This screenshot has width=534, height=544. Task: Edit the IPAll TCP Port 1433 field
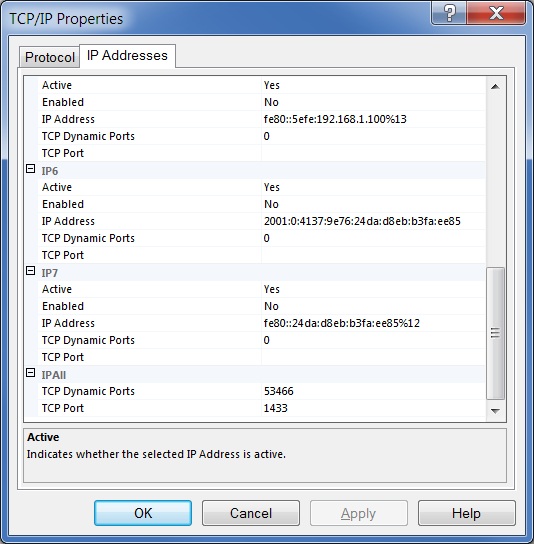tap(373, 408)
